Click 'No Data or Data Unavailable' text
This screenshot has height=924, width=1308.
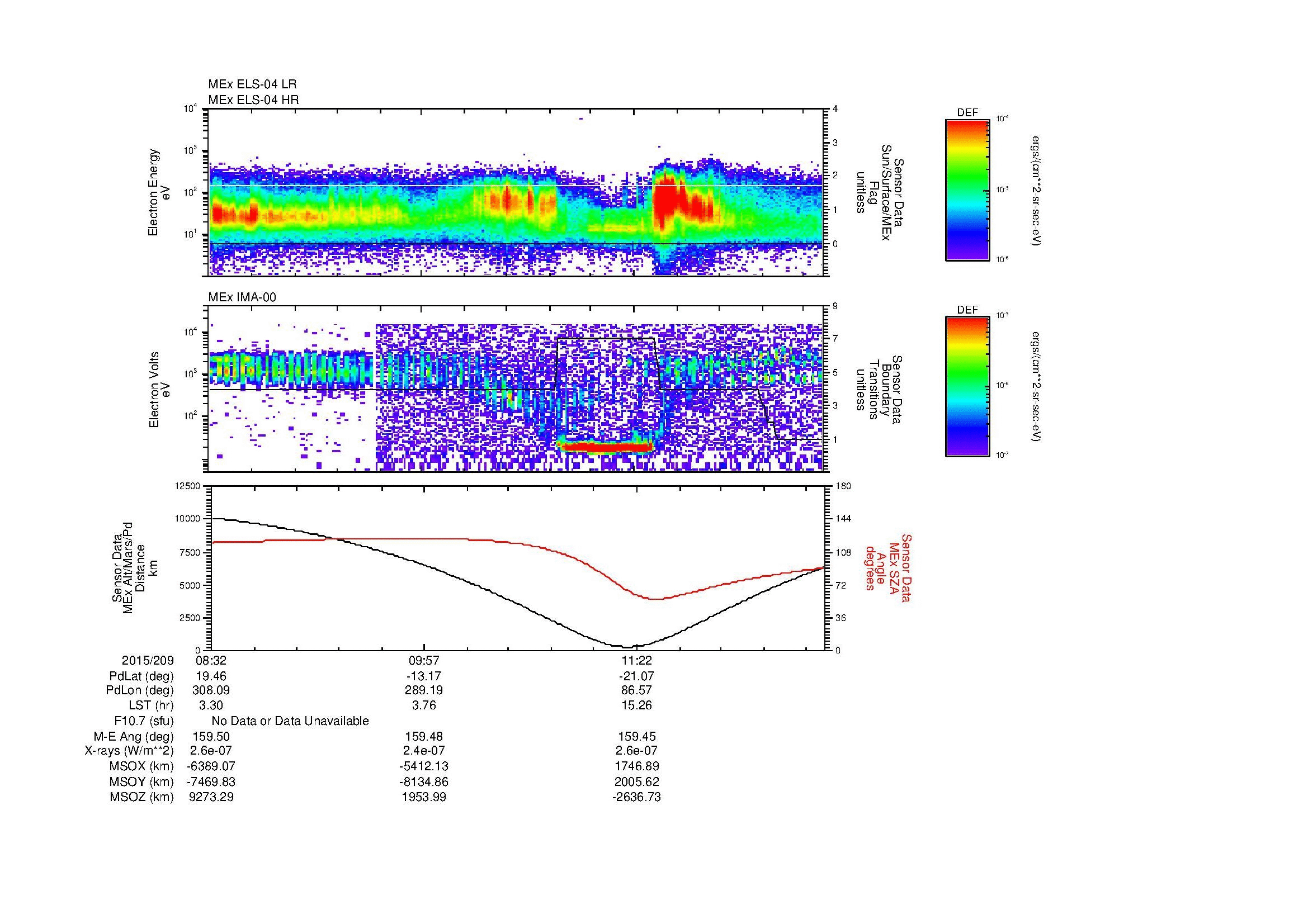coord(290,721)
